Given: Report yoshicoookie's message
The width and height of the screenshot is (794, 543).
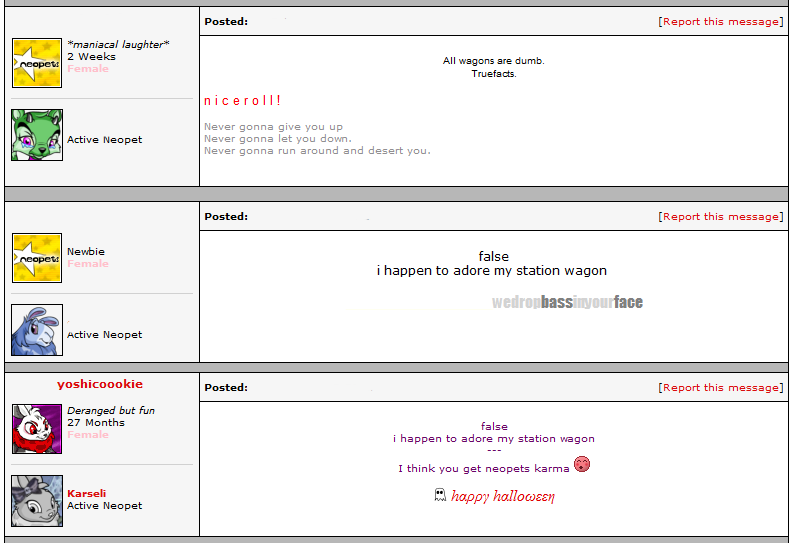Looking at the screenshot, I should pyautogui.click(x=721, y=387).
